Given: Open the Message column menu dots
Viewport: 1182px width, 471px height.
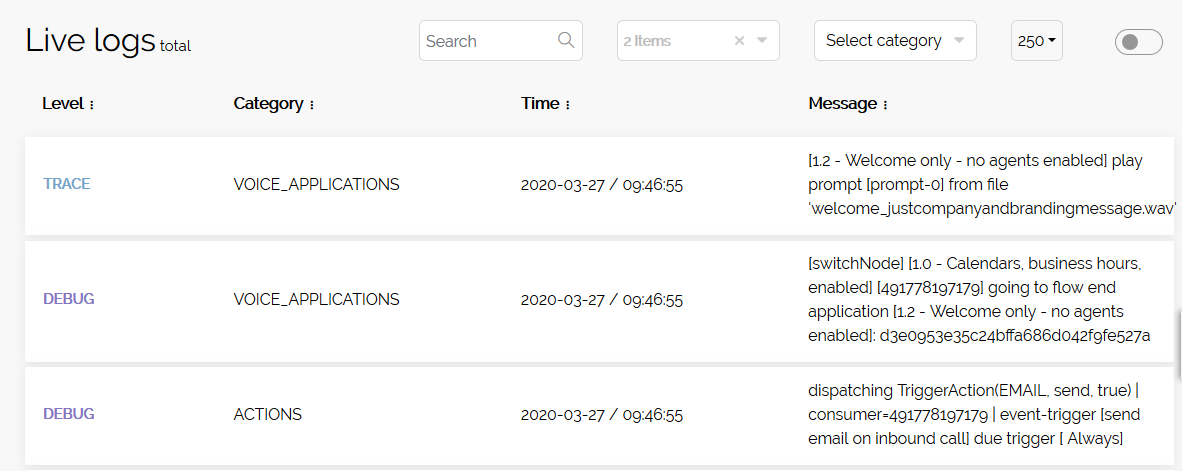Looking at the screenshot, I should point(885,106).
